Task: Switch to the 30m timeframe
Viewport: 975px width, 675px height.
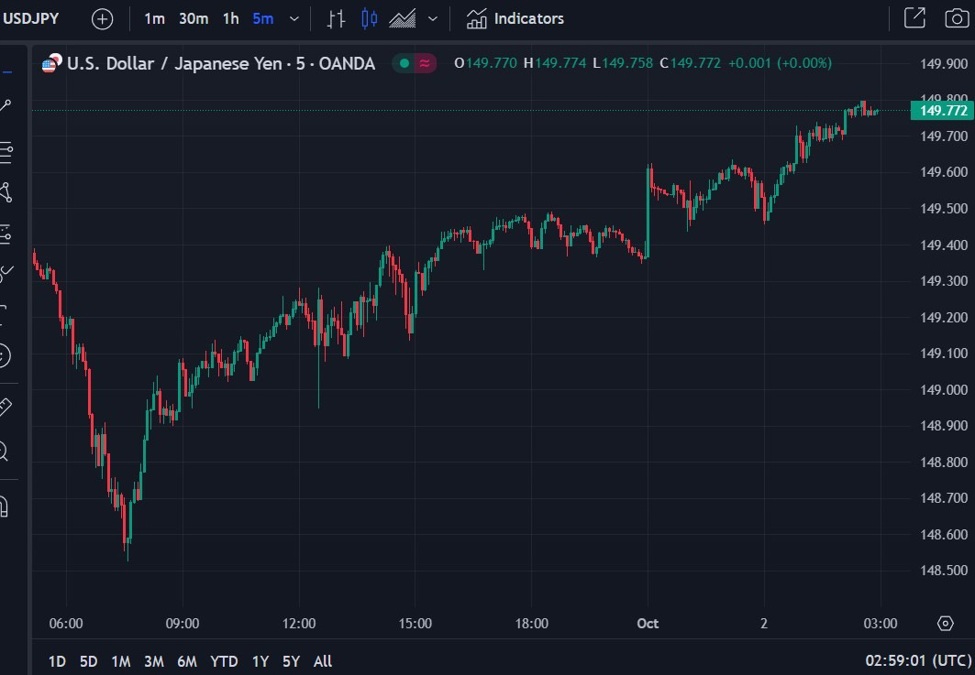Action: 194,19
